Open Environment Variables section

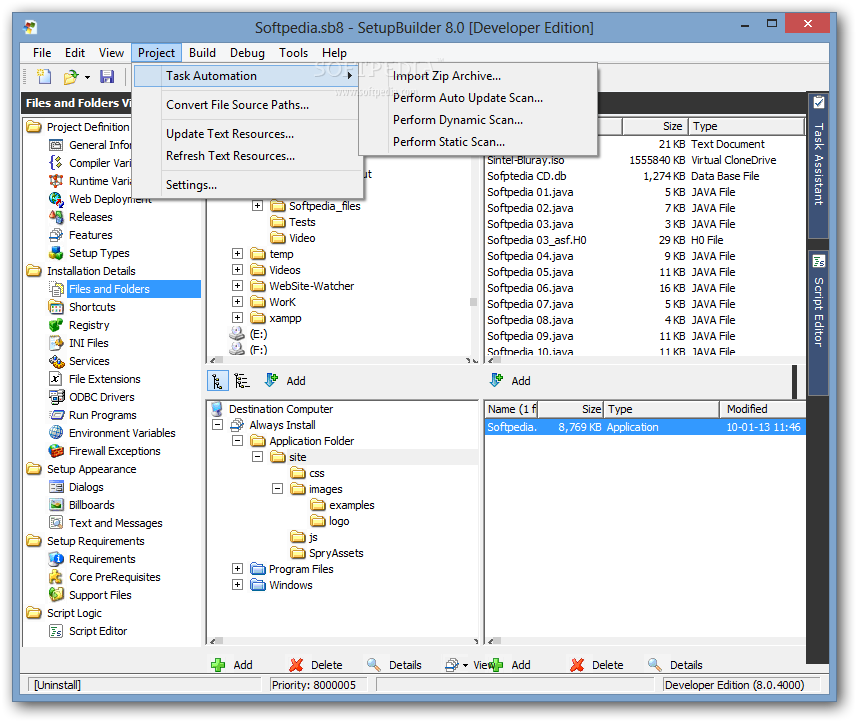[122, 433]
